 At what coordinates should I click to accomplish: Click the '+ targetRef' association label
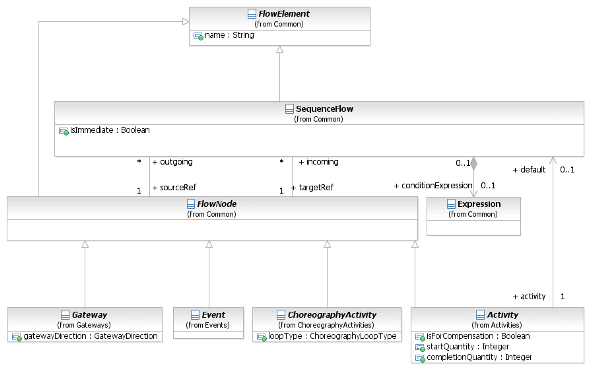point(312,188)
